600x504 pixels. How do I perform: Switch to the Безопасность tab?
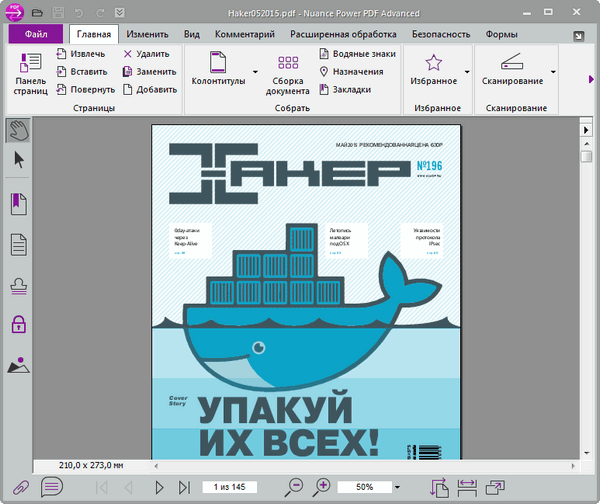click(x=441, y=34)
